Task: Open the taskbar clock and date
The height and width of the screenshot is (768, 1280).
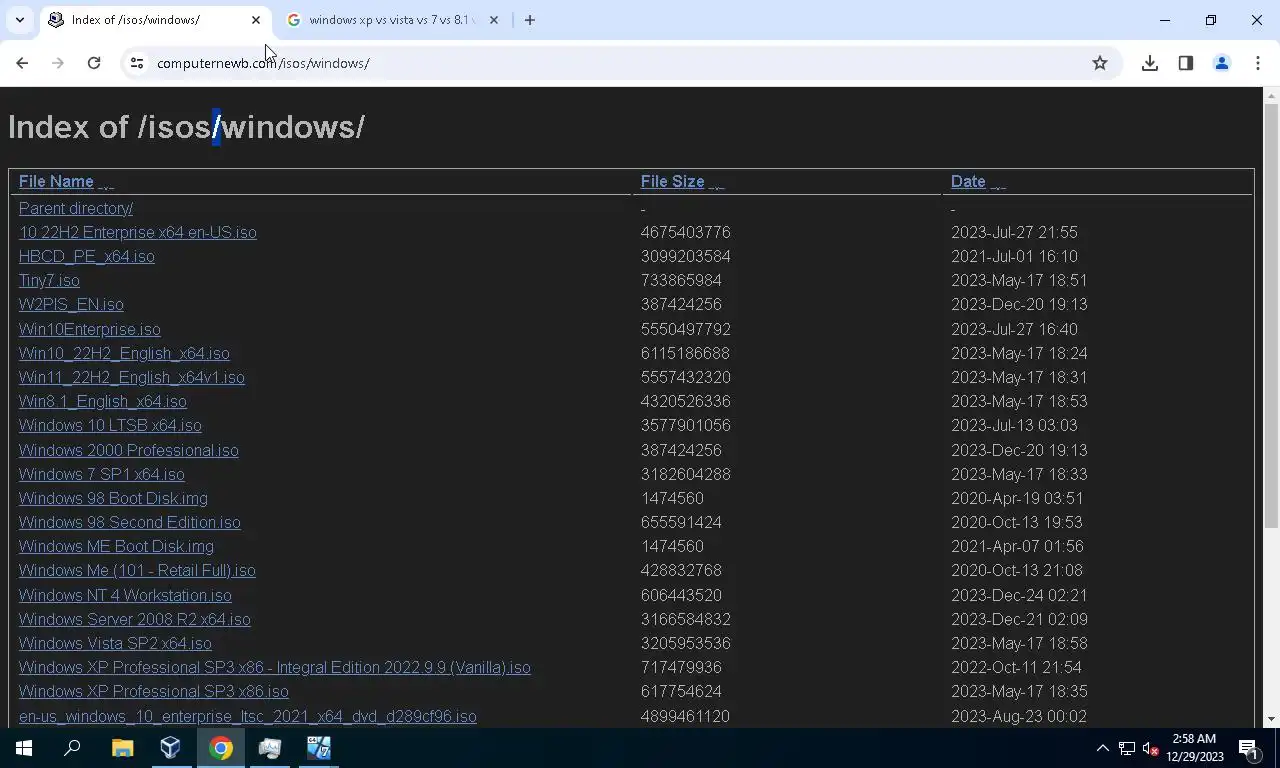Action: click(1196, 748)
